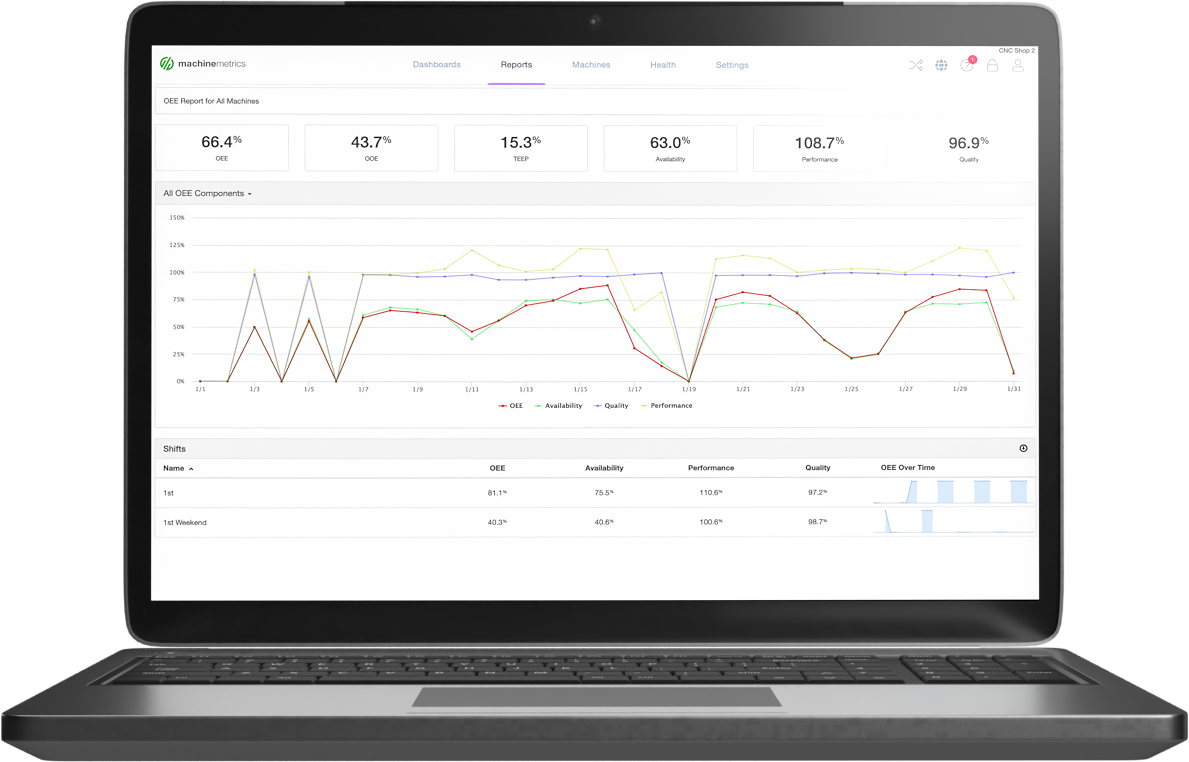Image resolution: width=1189 pixels, height=762 pixels.
Task: Open the OEE Report for All Machines selector
Action: point(212,101)
